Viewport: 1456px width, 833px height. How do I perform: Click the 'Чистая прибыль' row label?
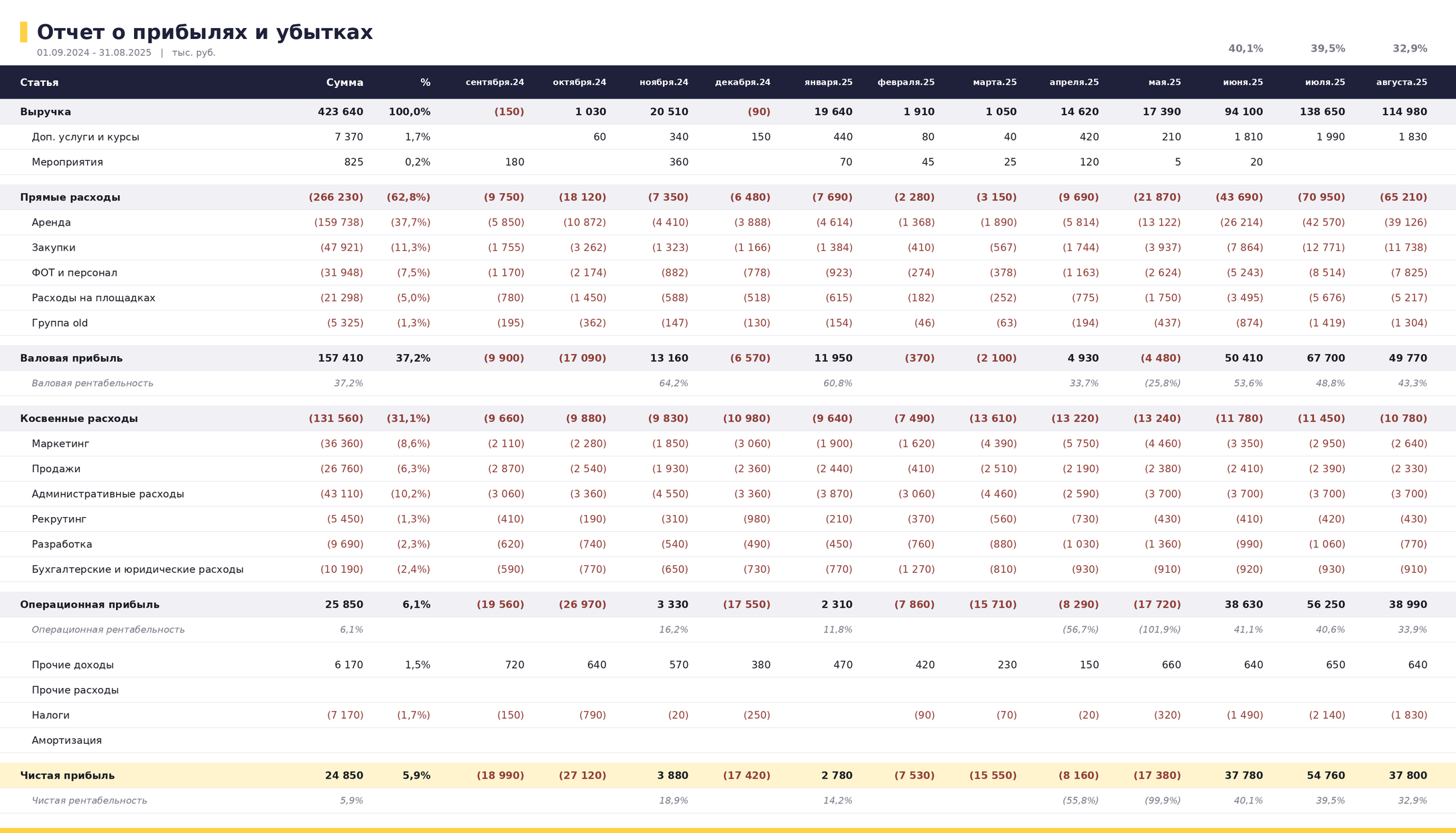68,775
